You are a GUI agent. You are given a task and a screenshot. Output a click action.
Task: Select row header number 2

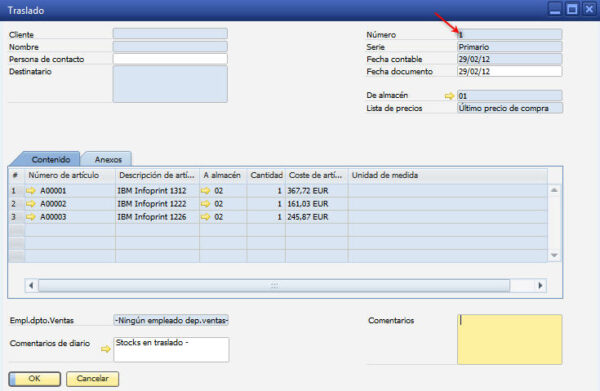tap(16, 204)
